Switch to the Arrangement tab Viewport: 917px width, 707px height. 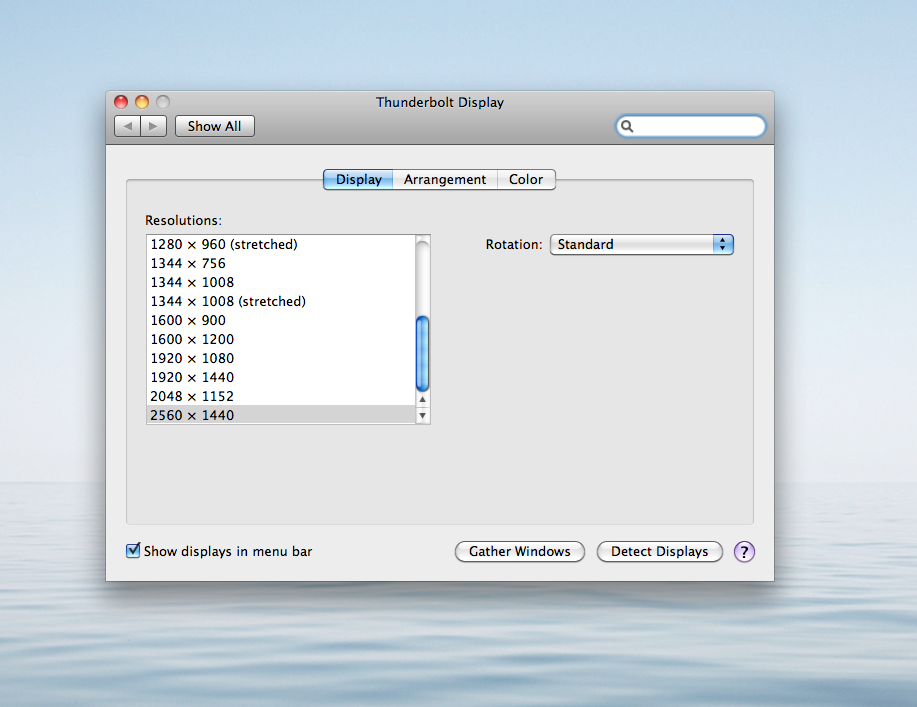point(445,180)
